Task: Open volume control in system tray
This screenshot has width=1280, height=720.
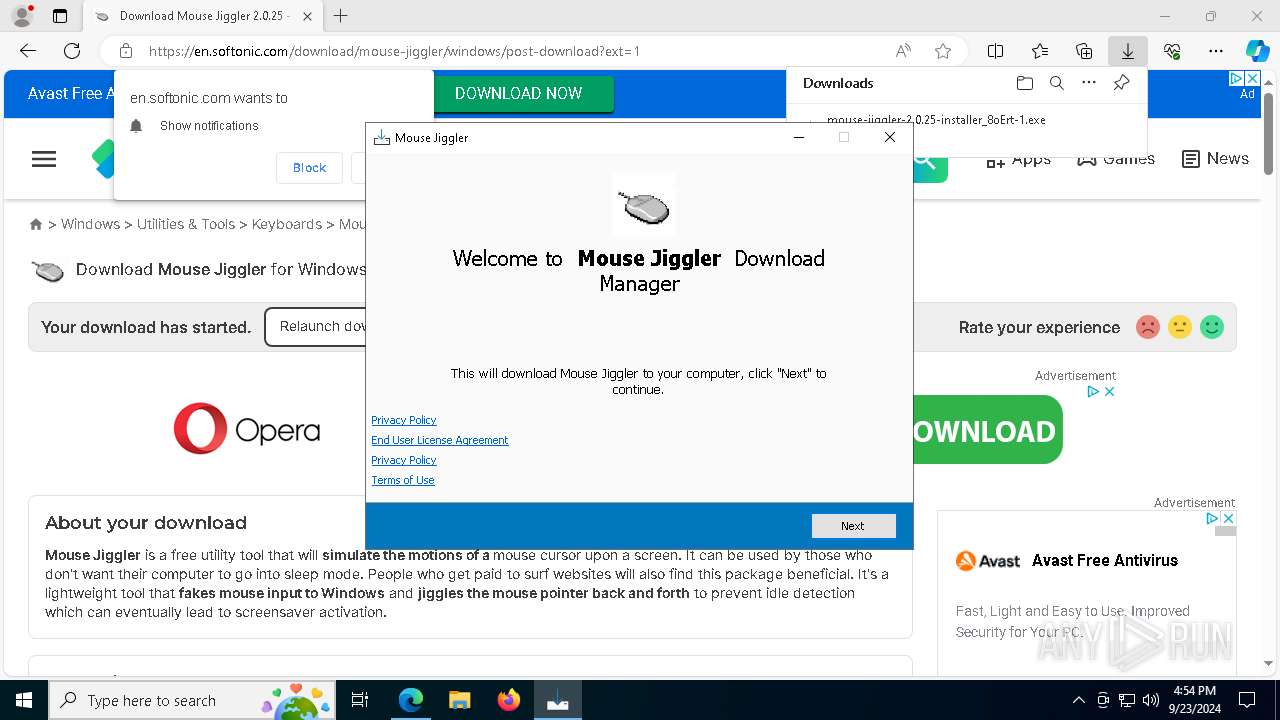Action: click(1151, 700)
